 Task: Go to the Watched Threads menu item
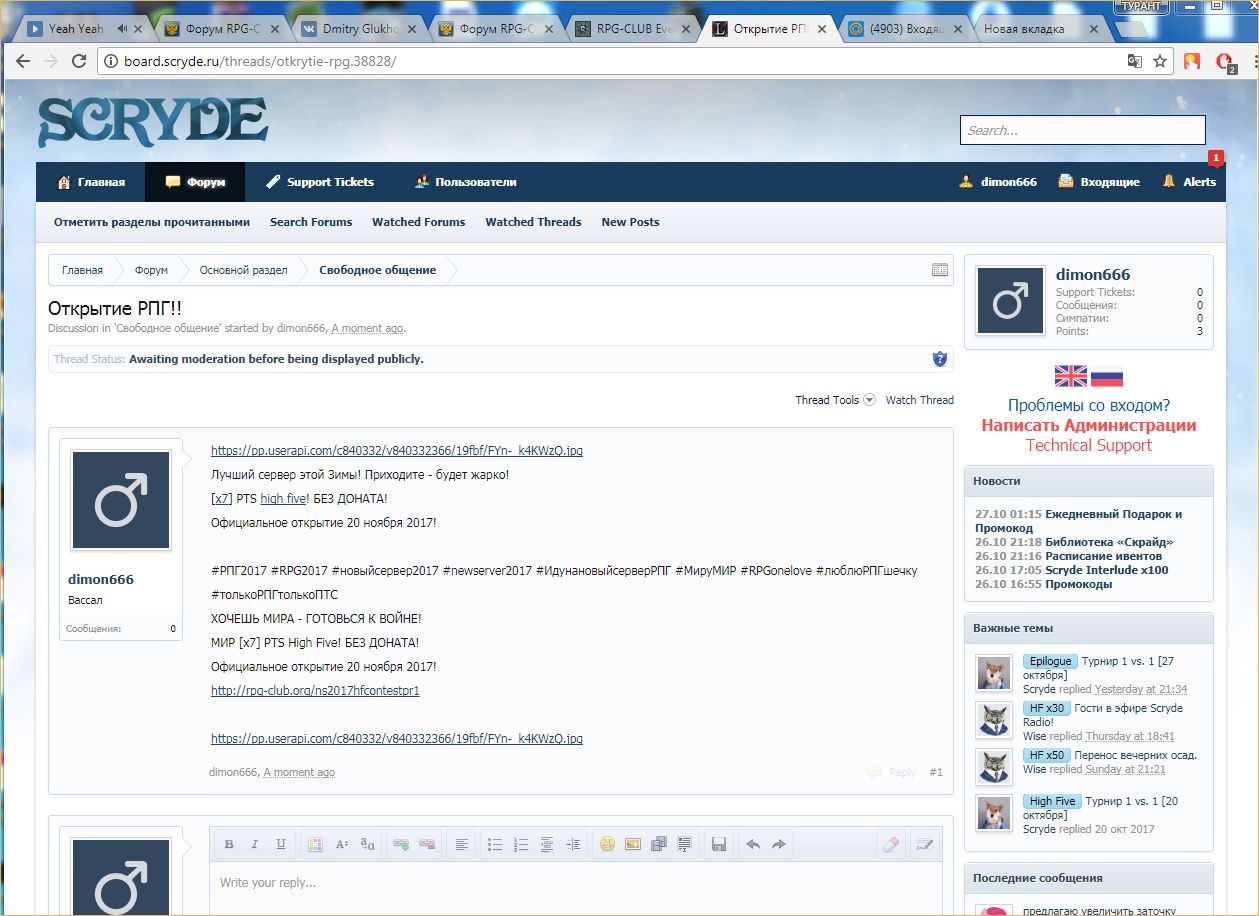point(533,222)
